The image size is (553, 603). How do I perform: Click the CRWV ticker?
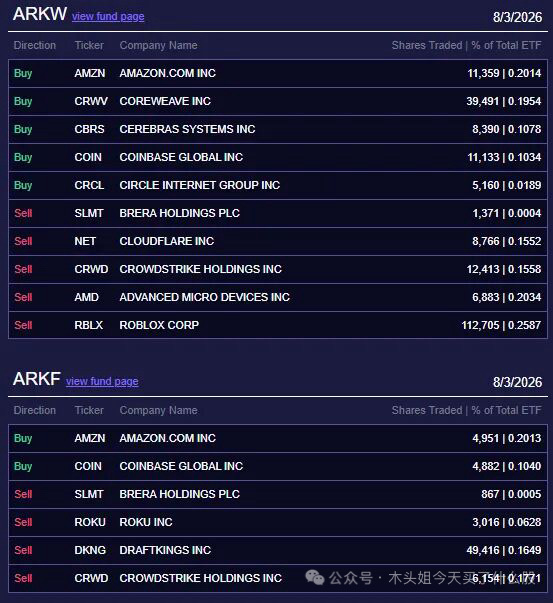91,101
